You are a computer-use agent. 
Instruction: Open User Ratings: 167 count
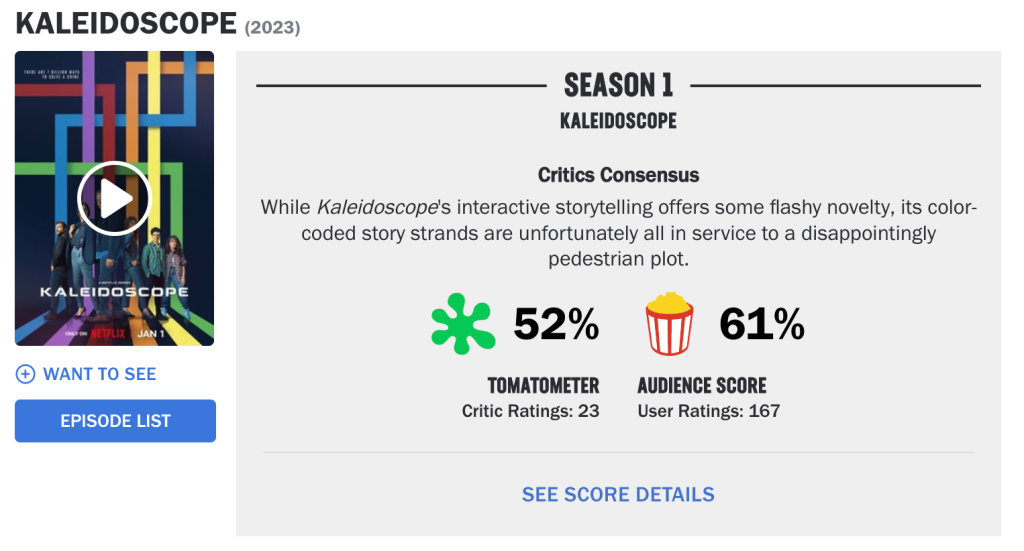[x=708, y=411]
